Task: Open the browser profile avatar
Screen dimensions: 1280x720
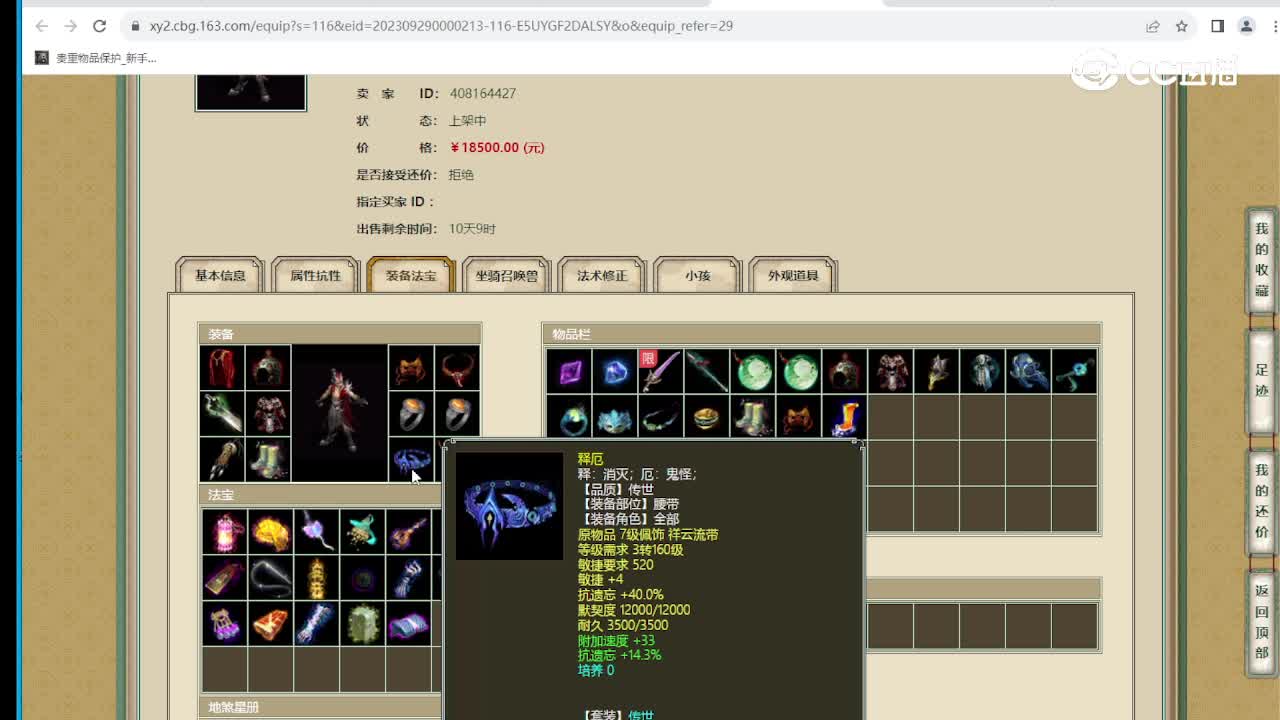Action: pos(1246,26)
